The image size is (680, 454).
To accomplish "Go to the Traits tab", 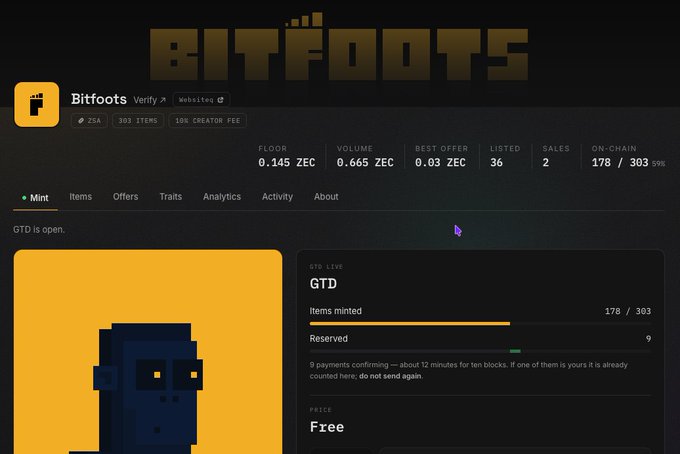I will (x=170, y=197).
